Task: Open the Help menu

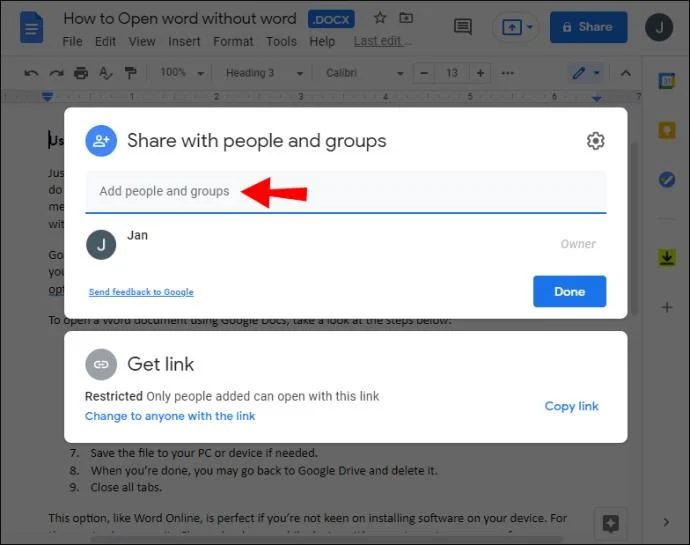Action: coord(322,41)
